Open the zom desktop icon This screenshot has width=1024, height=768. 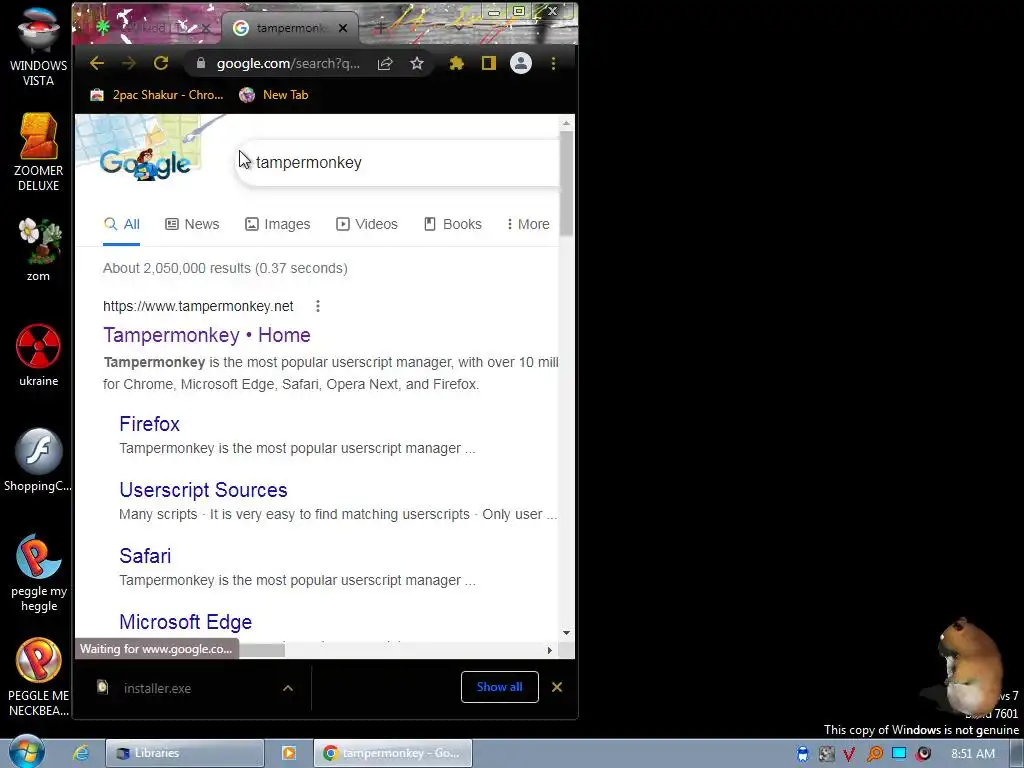[39, 249]
